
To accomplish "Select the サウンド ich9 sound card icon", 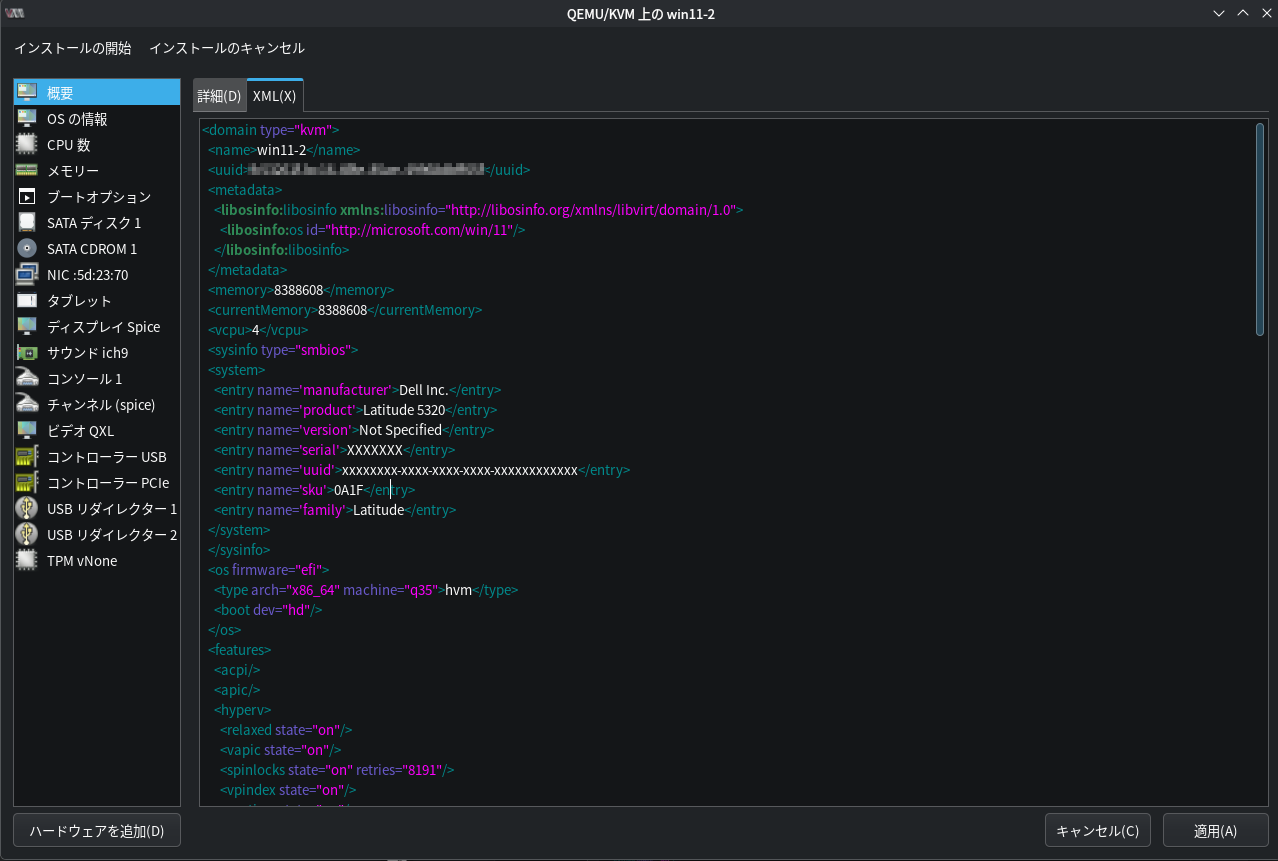I will click(x=27, y=353).
